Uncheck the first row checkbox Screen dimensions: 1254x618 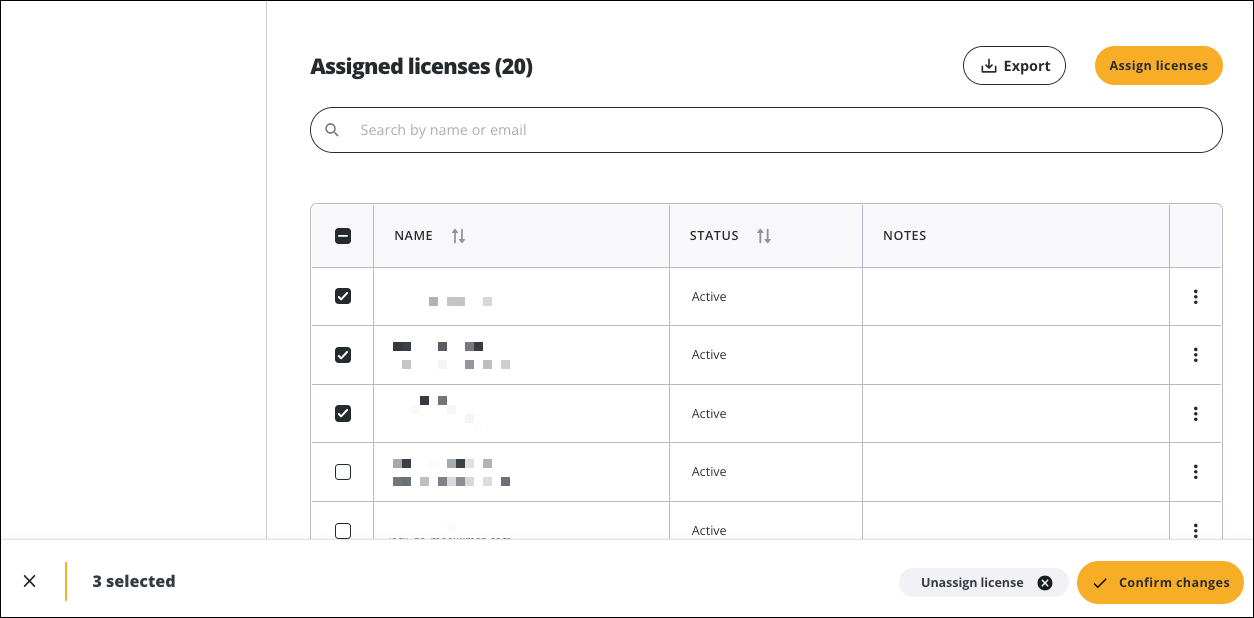tap(343, 296)
